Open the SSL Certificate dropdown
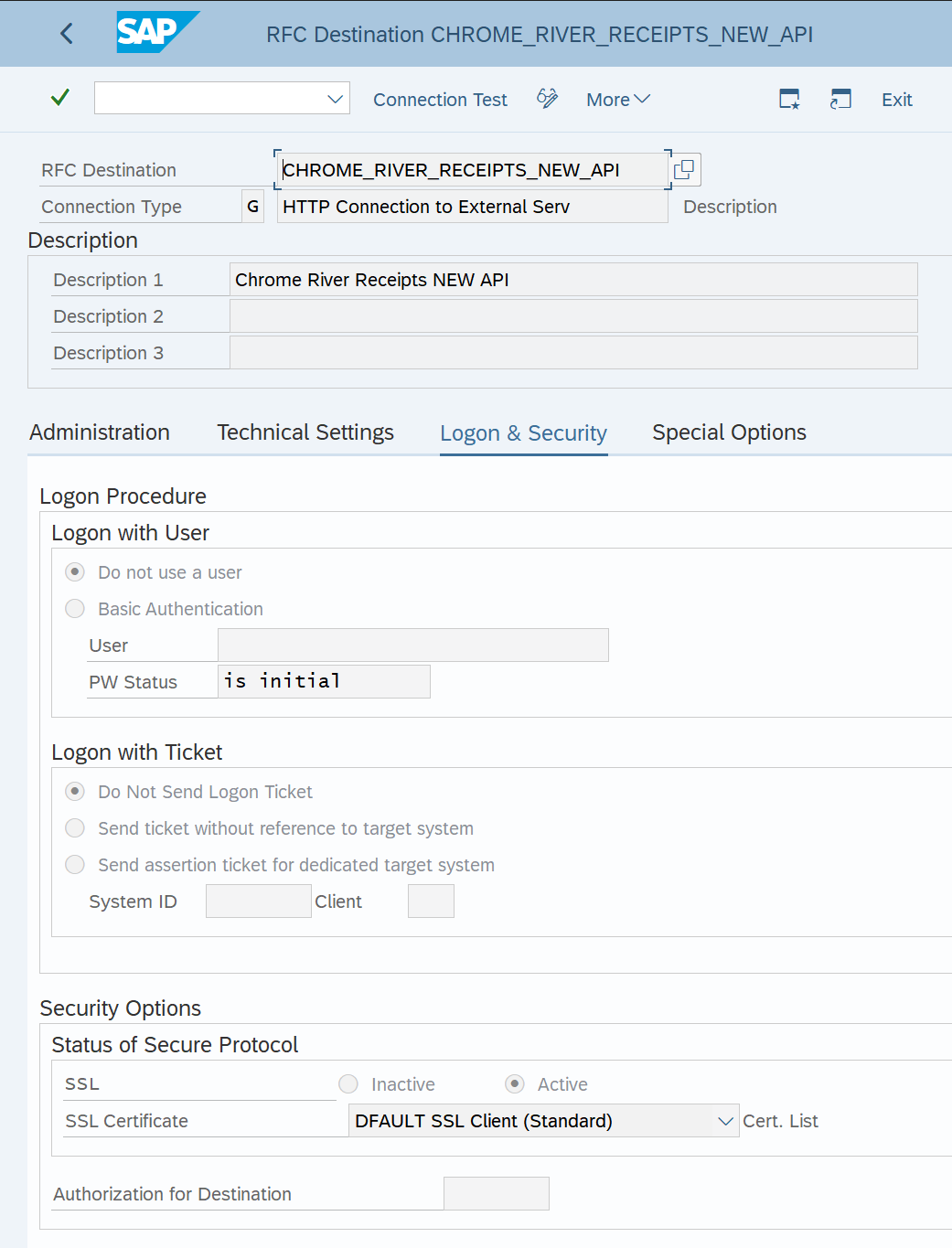 [x=725, y=1120]
